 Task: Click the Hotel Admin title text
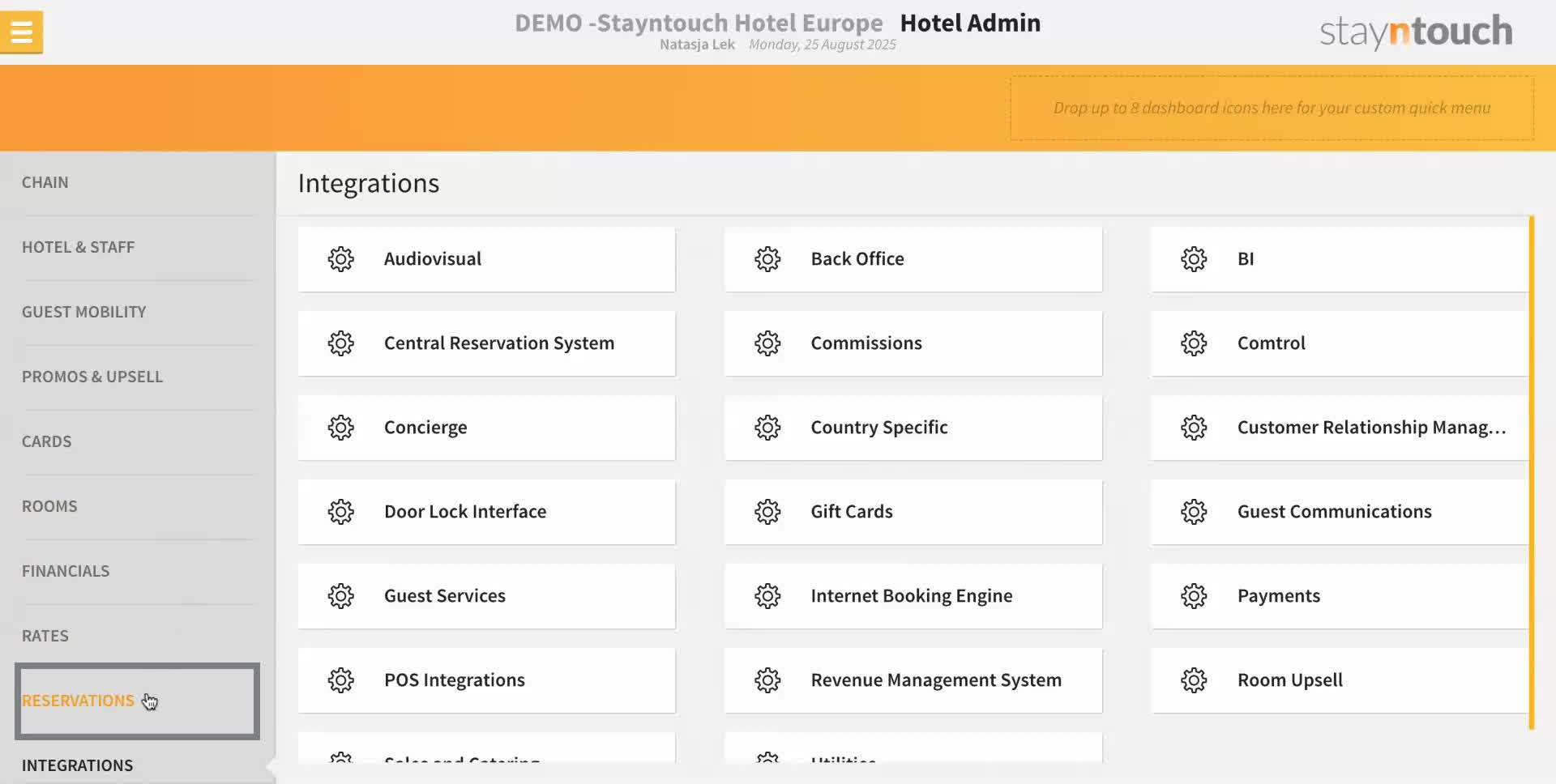[970, 23]
